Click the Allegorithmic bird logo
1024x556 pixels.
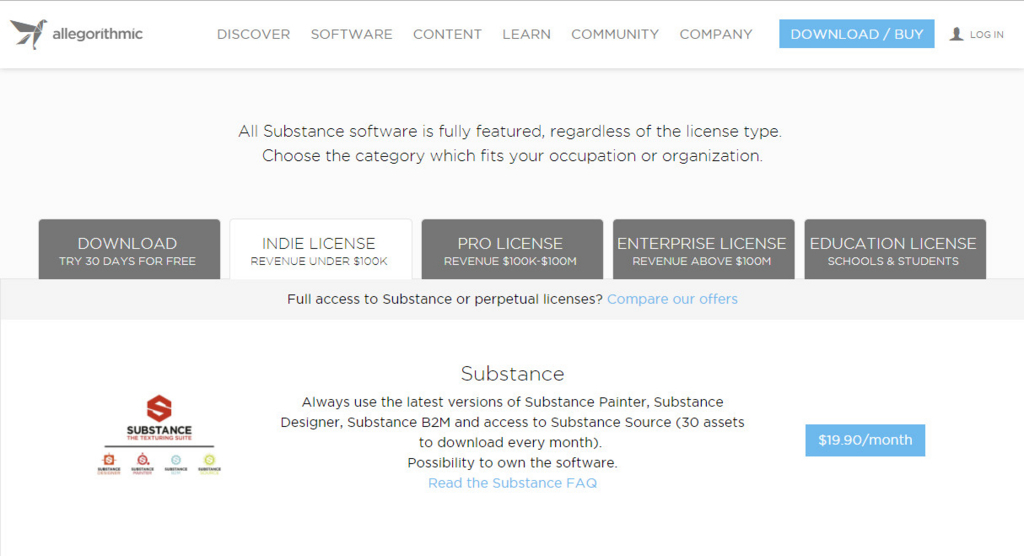point(29,34)
